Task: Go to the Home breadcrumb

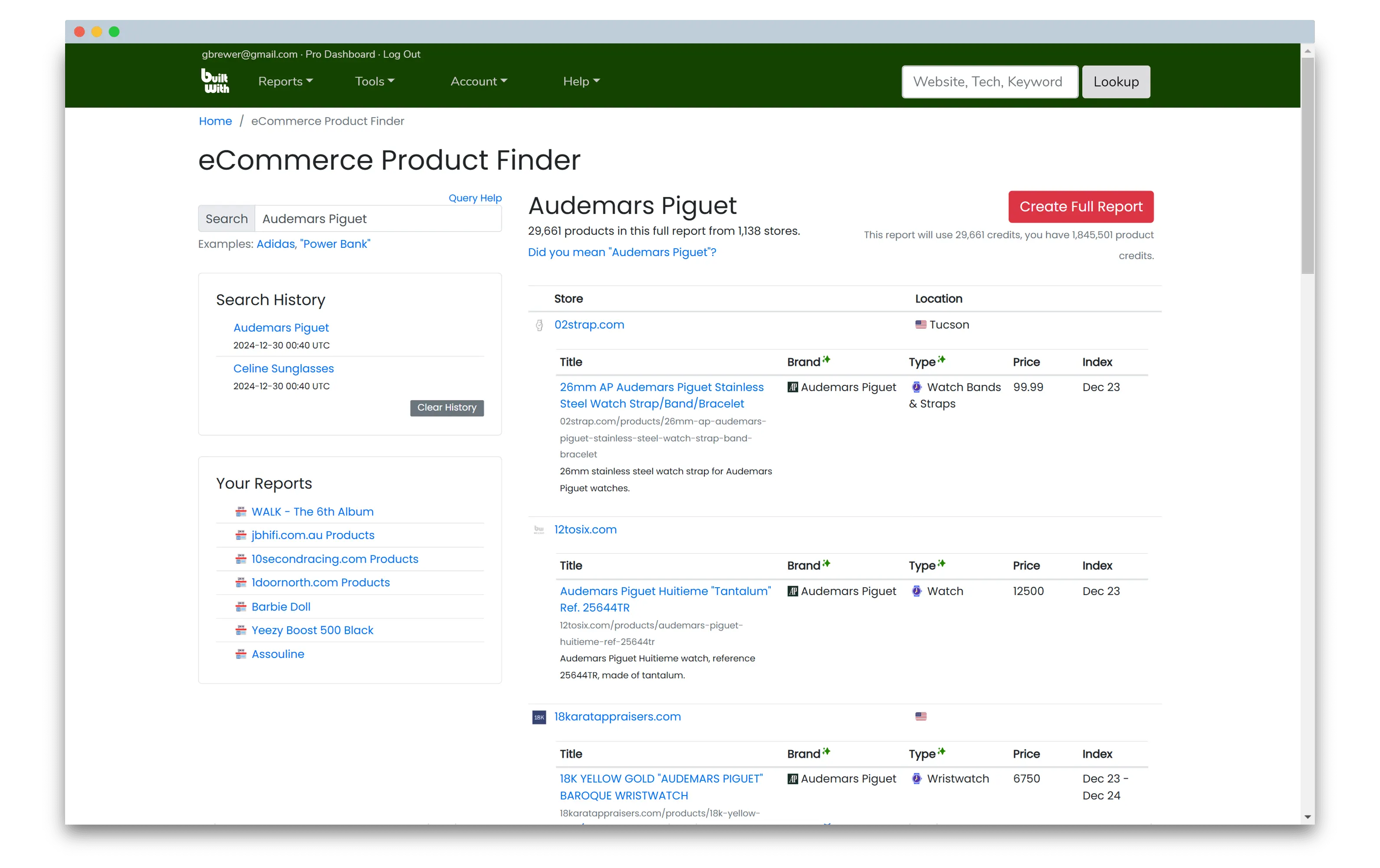Action: click(x=215, y=121)
